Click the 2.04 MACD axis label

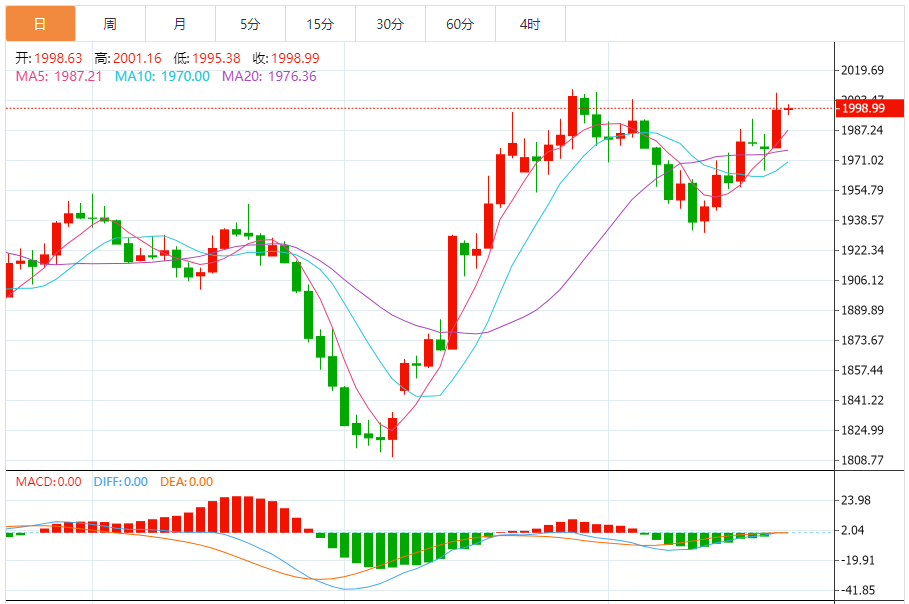click(852, 530)
